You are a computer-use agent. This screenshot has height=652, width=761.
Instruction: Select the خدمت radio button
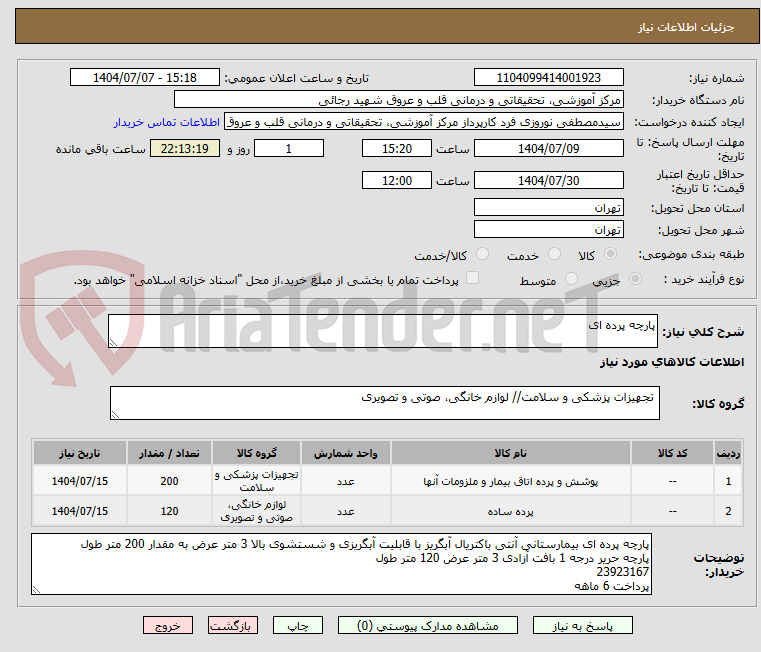pos(554,254)
